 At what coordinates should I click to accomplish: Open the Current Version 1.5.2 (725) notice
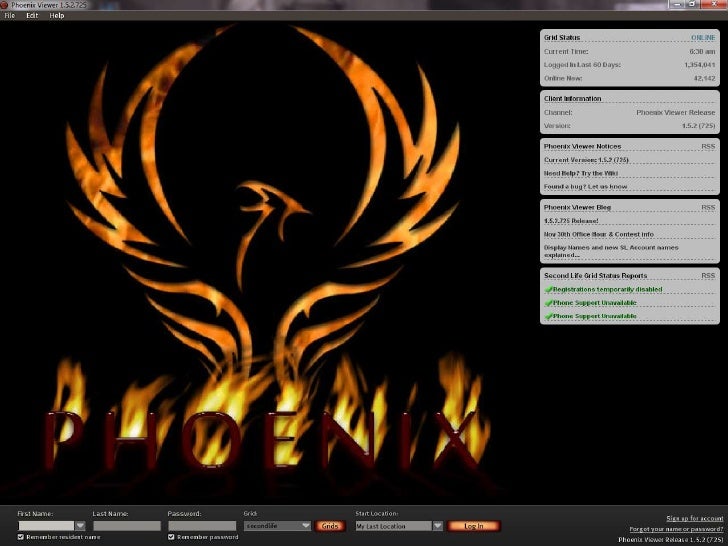tap(586, 160)
